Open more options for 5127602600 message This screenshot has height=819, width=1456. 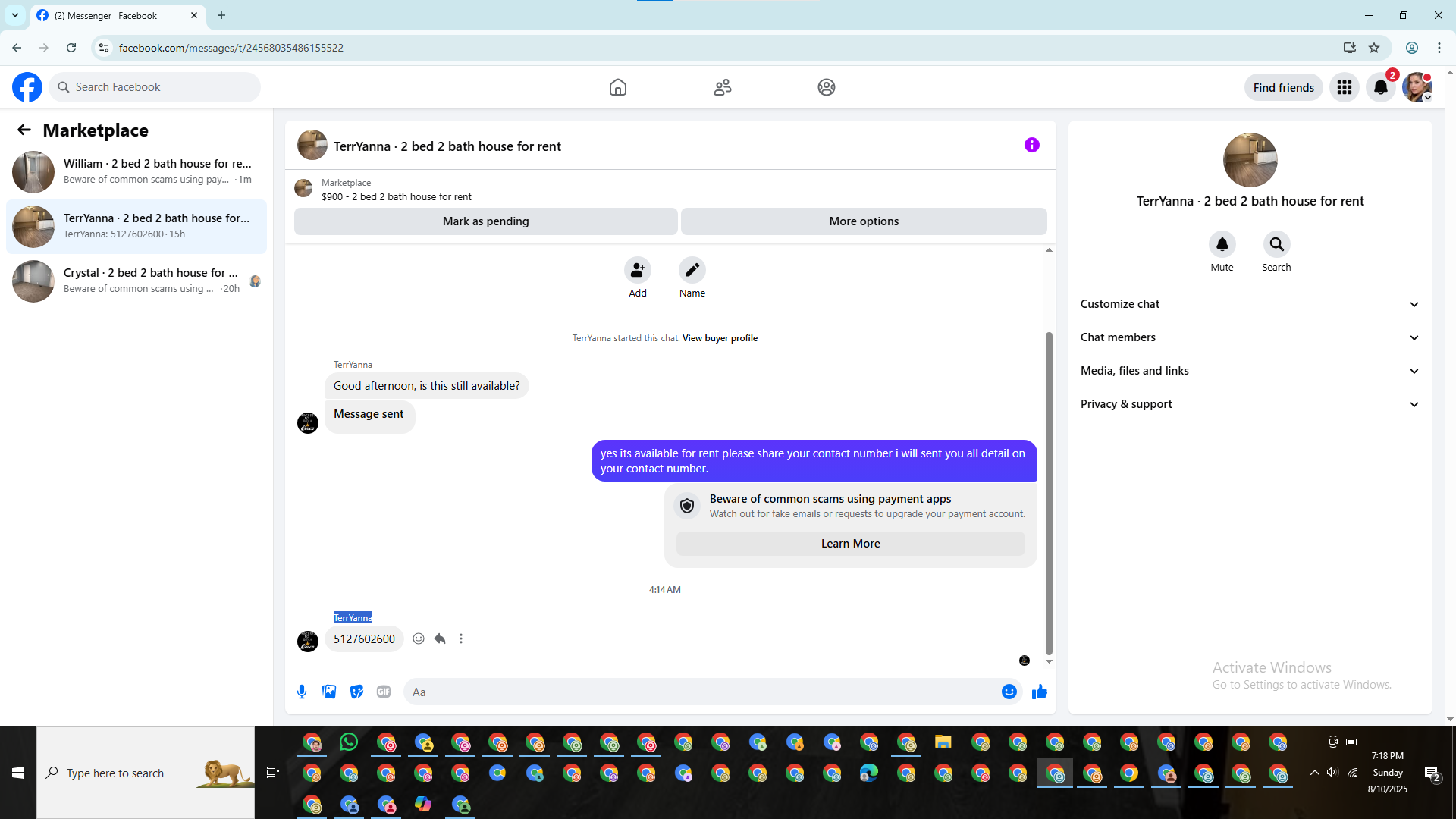tap(461, 639)
